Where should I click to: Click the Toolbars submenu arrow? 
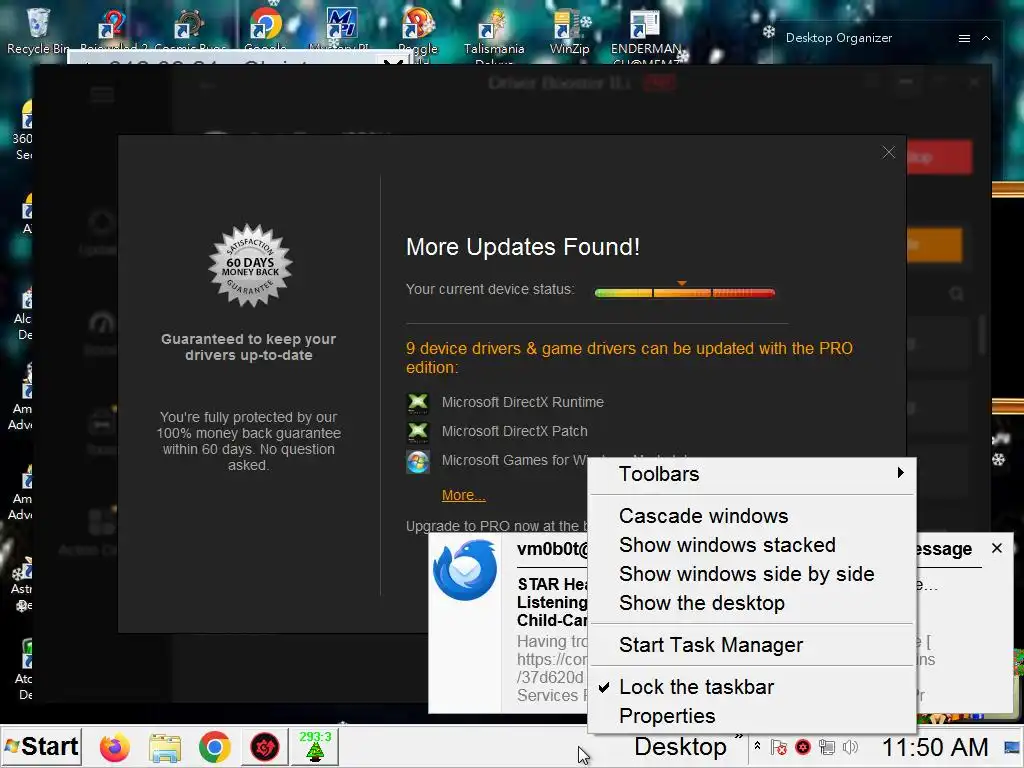click(x=901, y=472)
